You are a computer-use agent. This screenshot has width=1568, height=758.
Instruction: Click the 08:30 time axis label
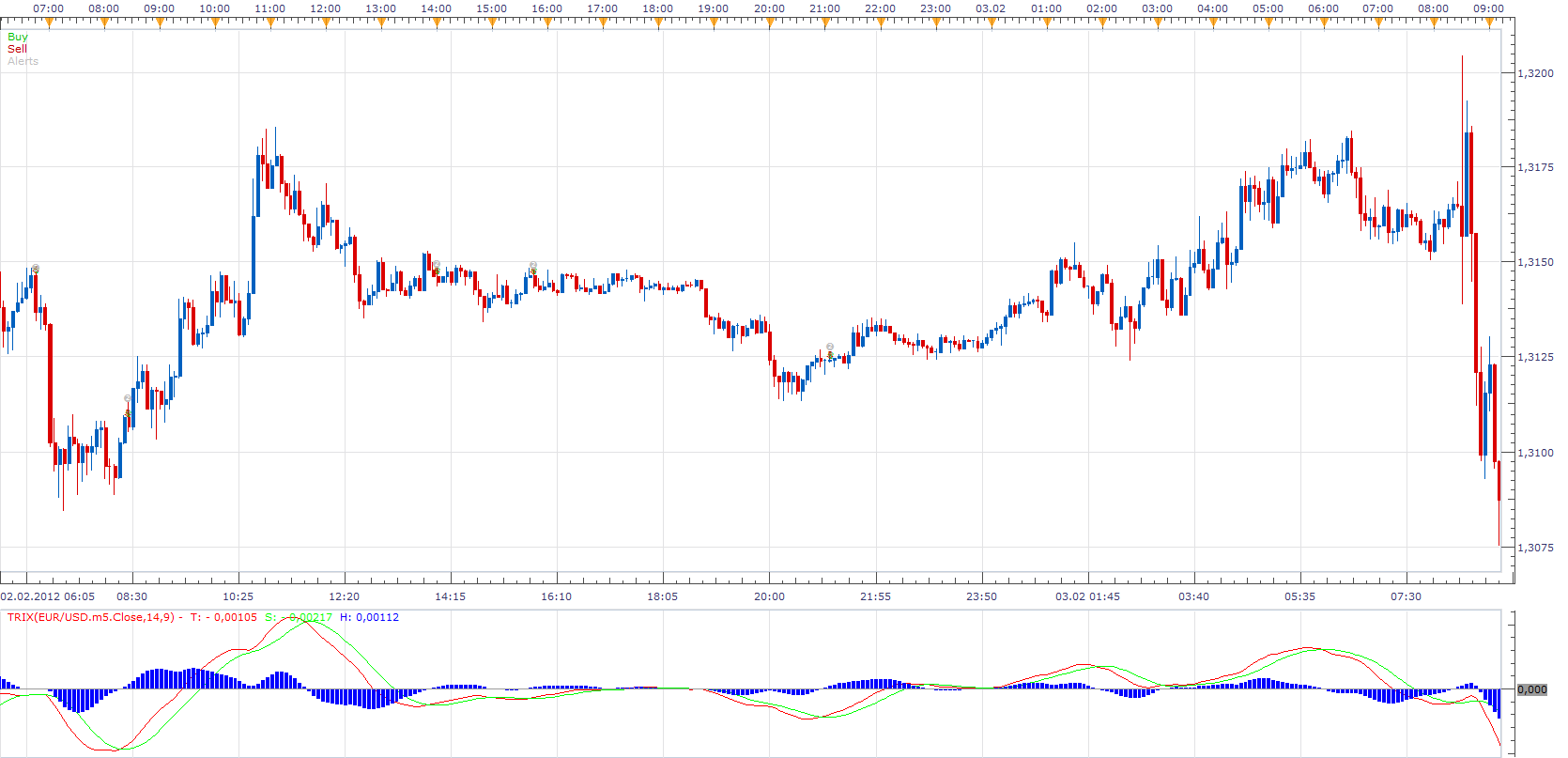click(x=132, y=596)
